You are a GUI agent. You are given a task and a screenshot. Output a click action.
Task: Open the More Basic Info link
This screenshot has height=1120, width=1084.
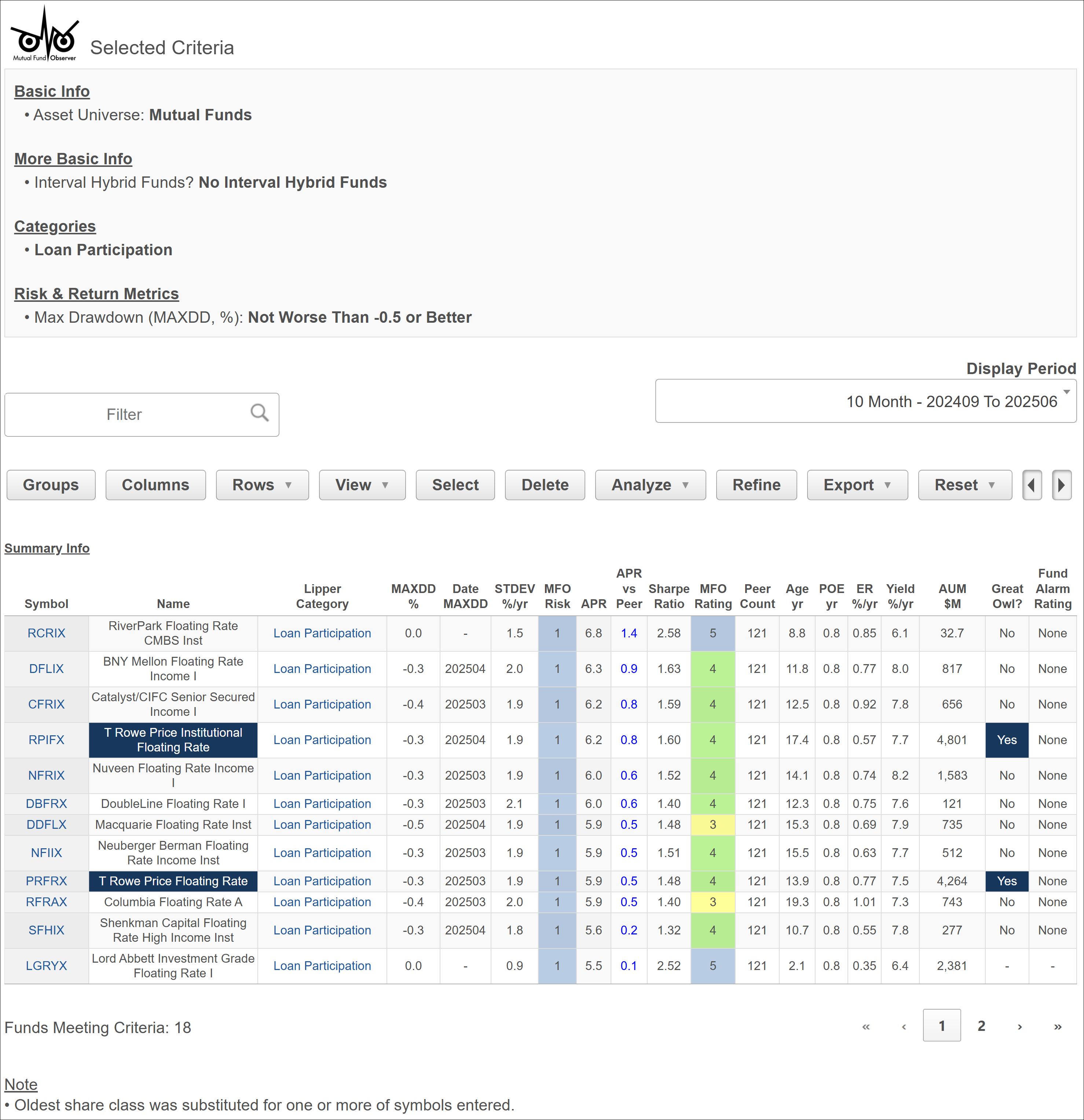pos(73,159)
